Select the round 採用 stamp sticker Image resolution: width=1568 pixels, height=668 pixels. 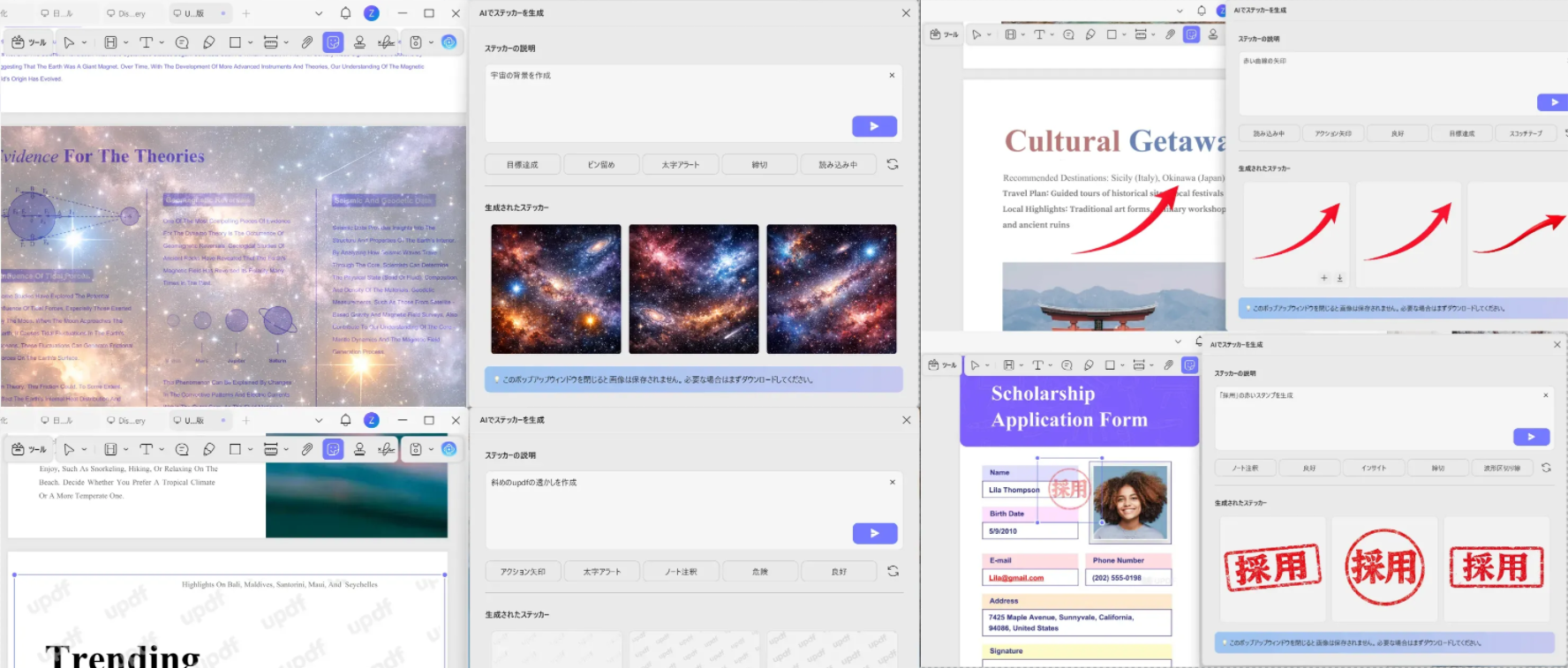(x=1384, y=567)
